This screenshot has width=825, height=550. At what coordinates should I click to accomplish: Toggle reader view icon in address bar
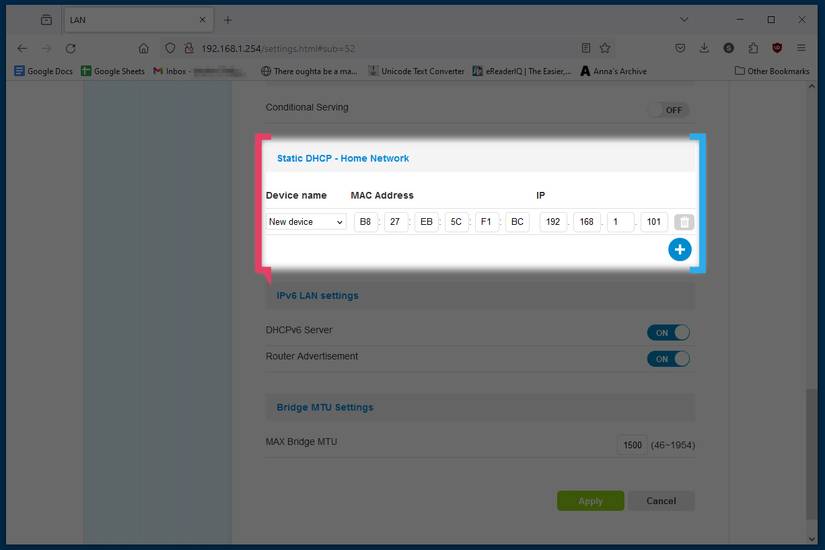pos(586,48)
